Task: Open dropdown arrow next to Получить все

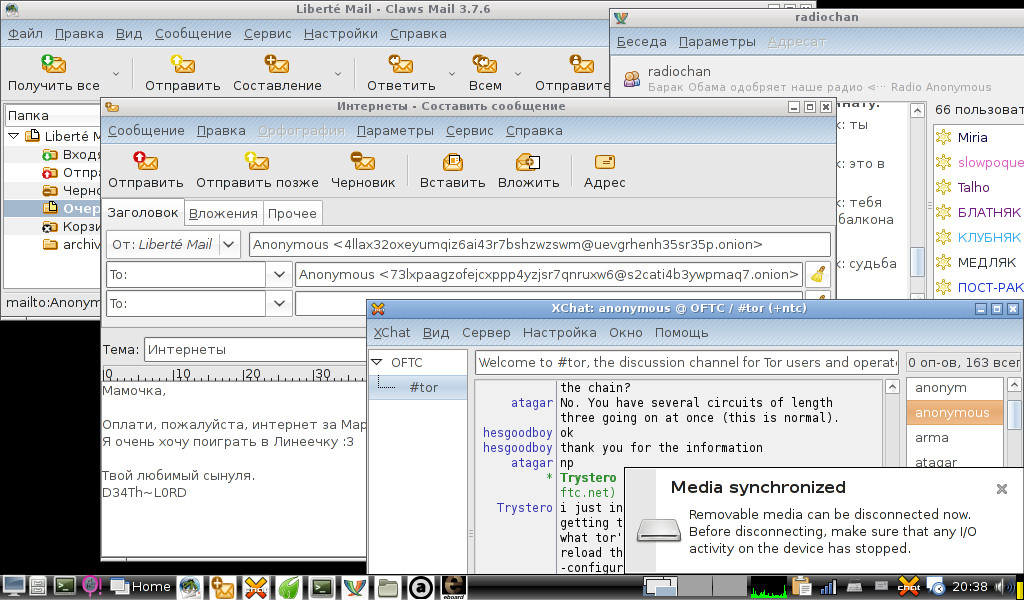Action: [x=116, y=74]
